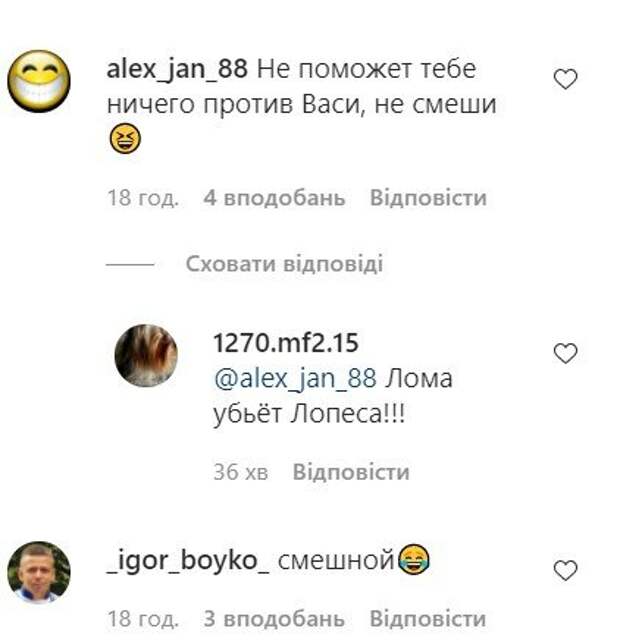Open the _igor_boyko_ username link

click(188, 561)
